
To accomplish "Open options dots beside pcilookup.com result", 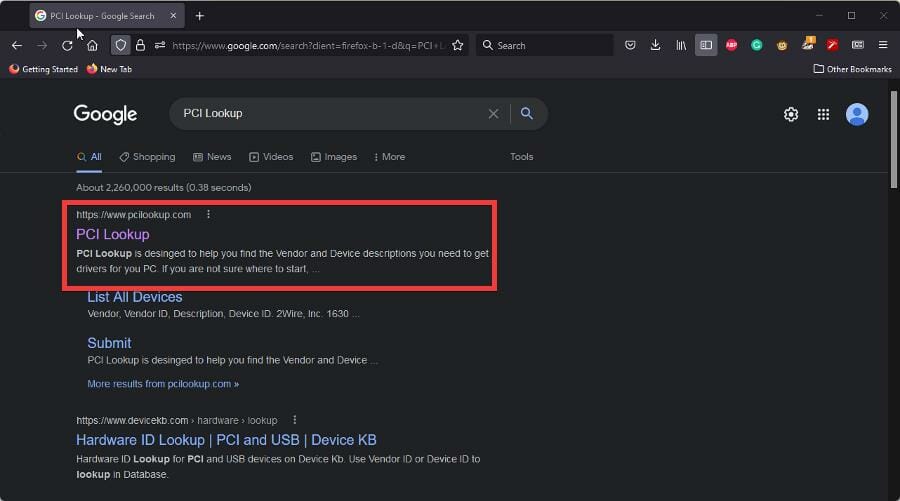I will pyautogui.click(x=208, y=214).
